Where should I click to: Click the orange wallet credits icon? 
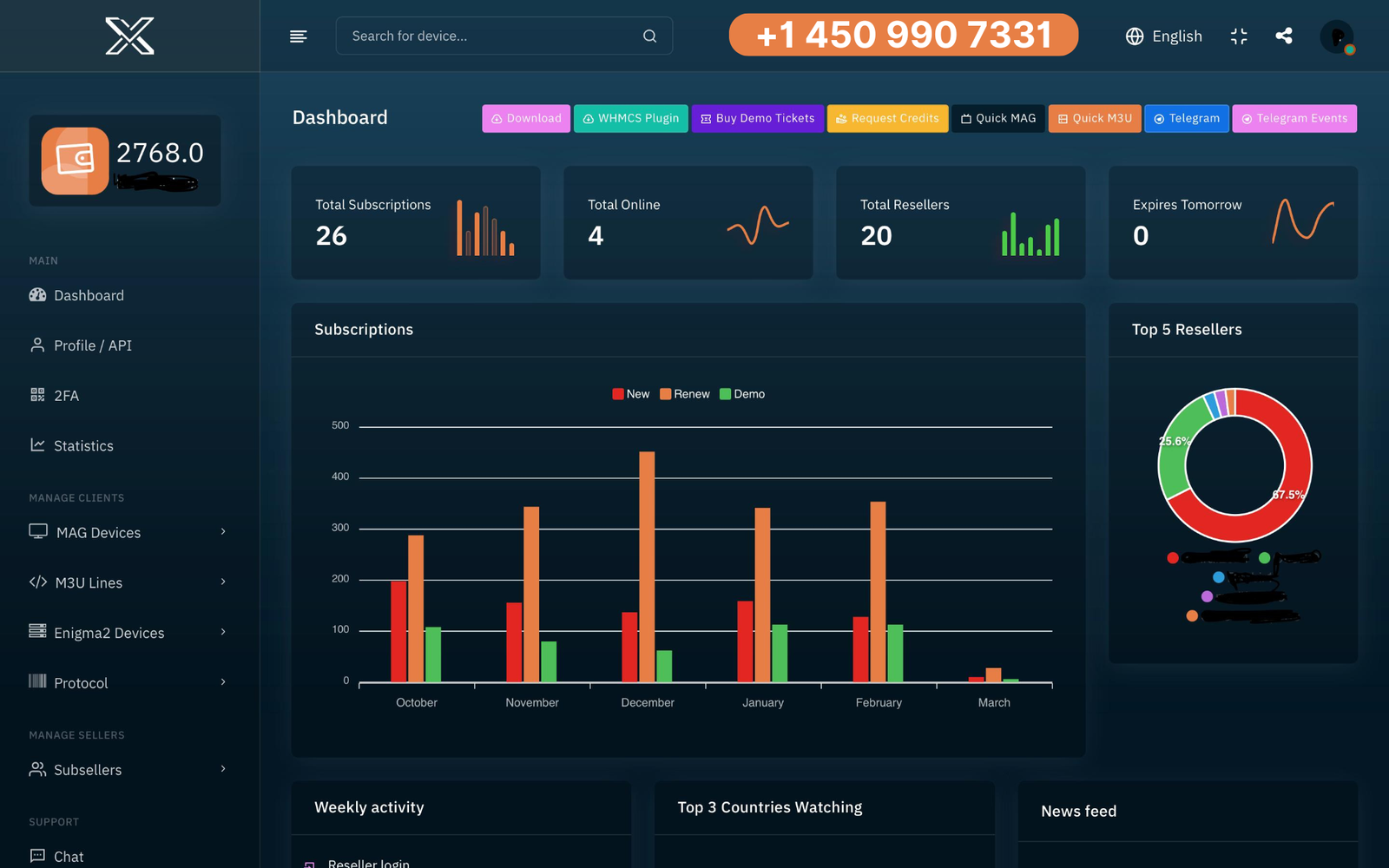coord(76,161)
